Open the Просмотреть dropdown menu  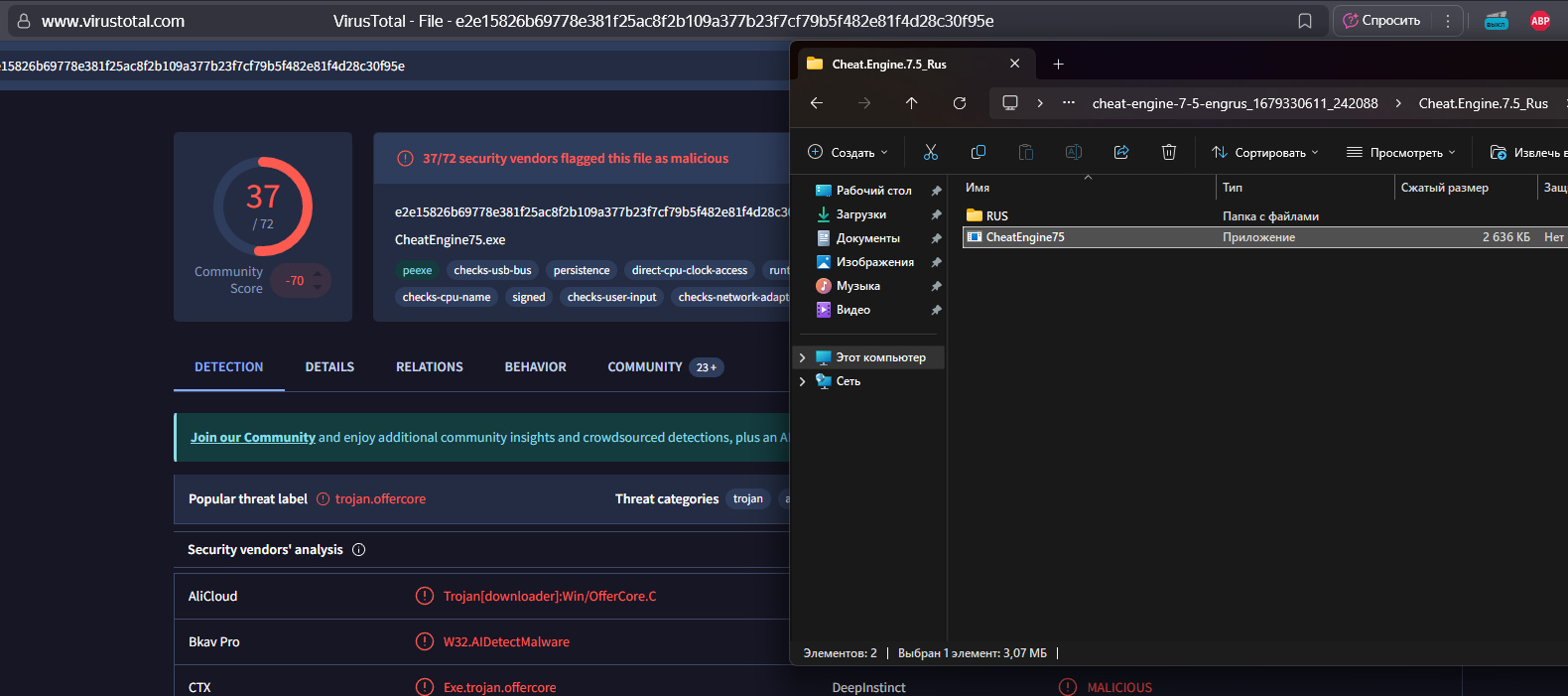(x=1401, y=153)
